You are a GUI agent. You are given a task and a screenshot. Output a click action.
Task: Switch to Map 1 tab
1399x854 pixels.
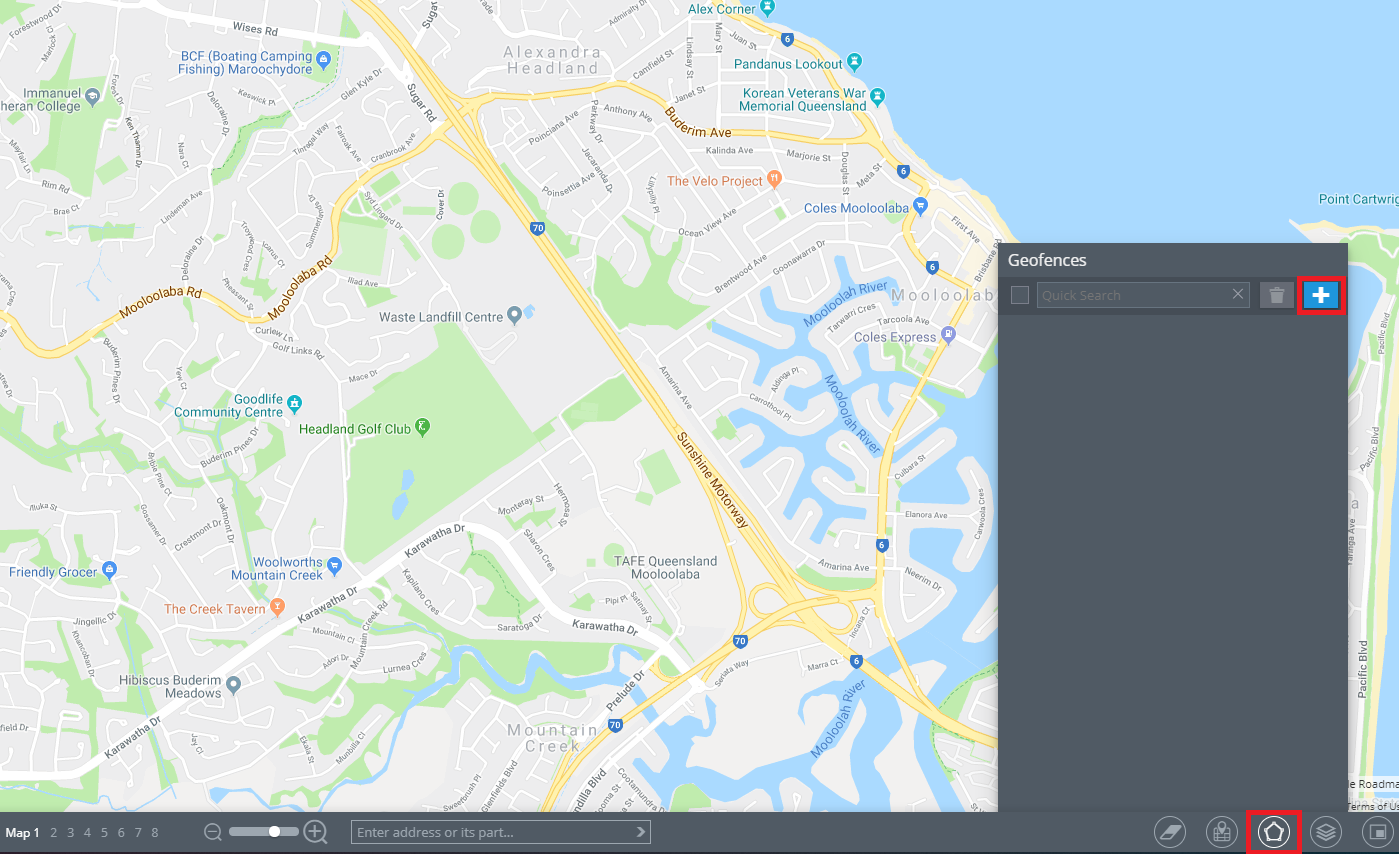tap(22, 832)
